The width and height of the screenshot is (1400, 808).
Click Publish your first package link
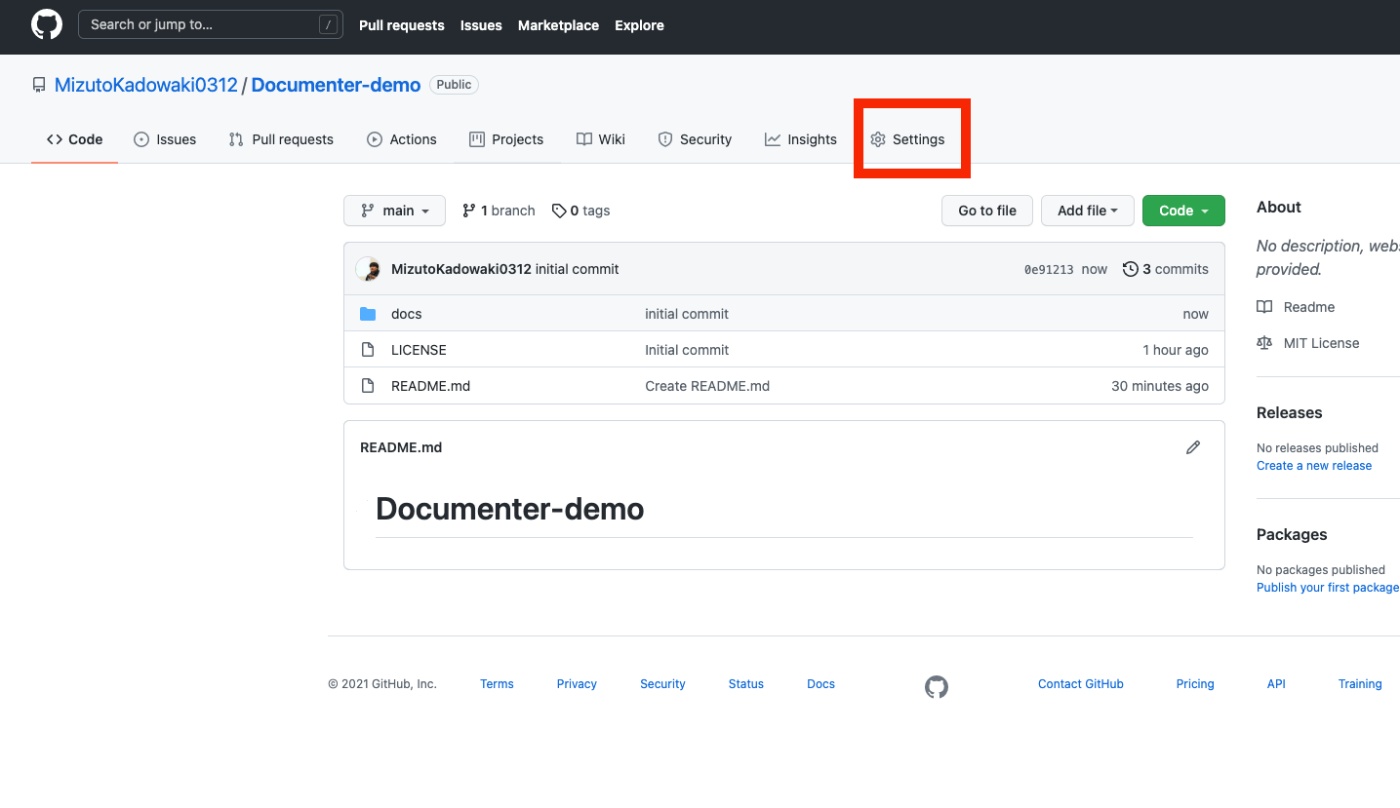1328,588
